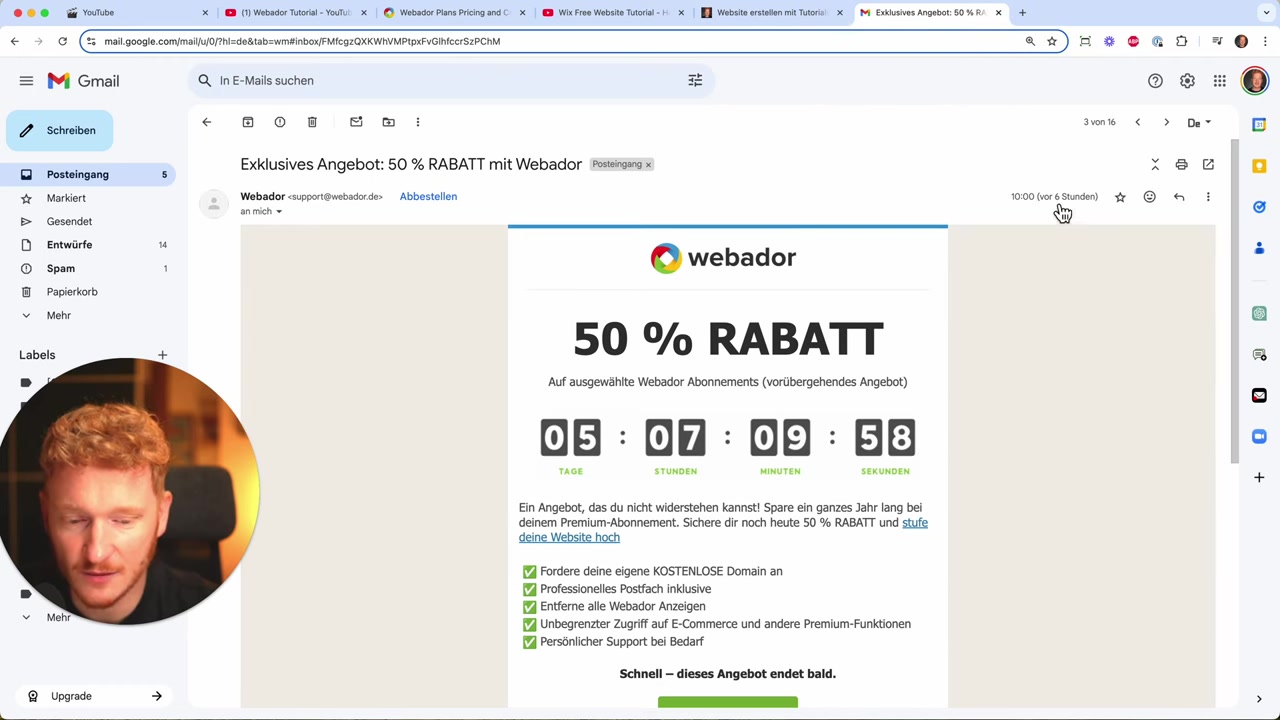Mark email as unread
Screen dimensions: 1280x720
coord(356,122)
